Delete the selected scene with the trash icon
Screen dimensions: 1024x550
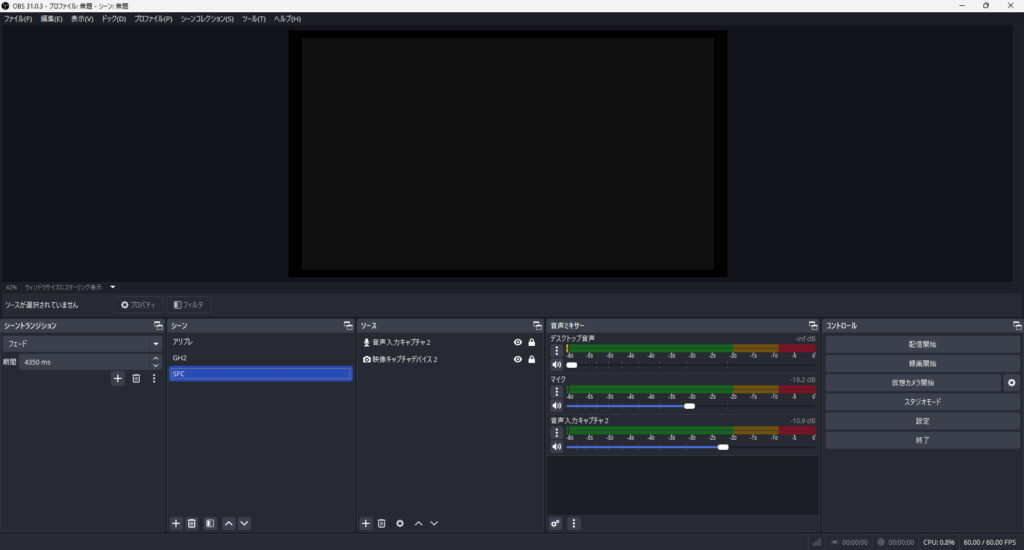coord(192,523)
